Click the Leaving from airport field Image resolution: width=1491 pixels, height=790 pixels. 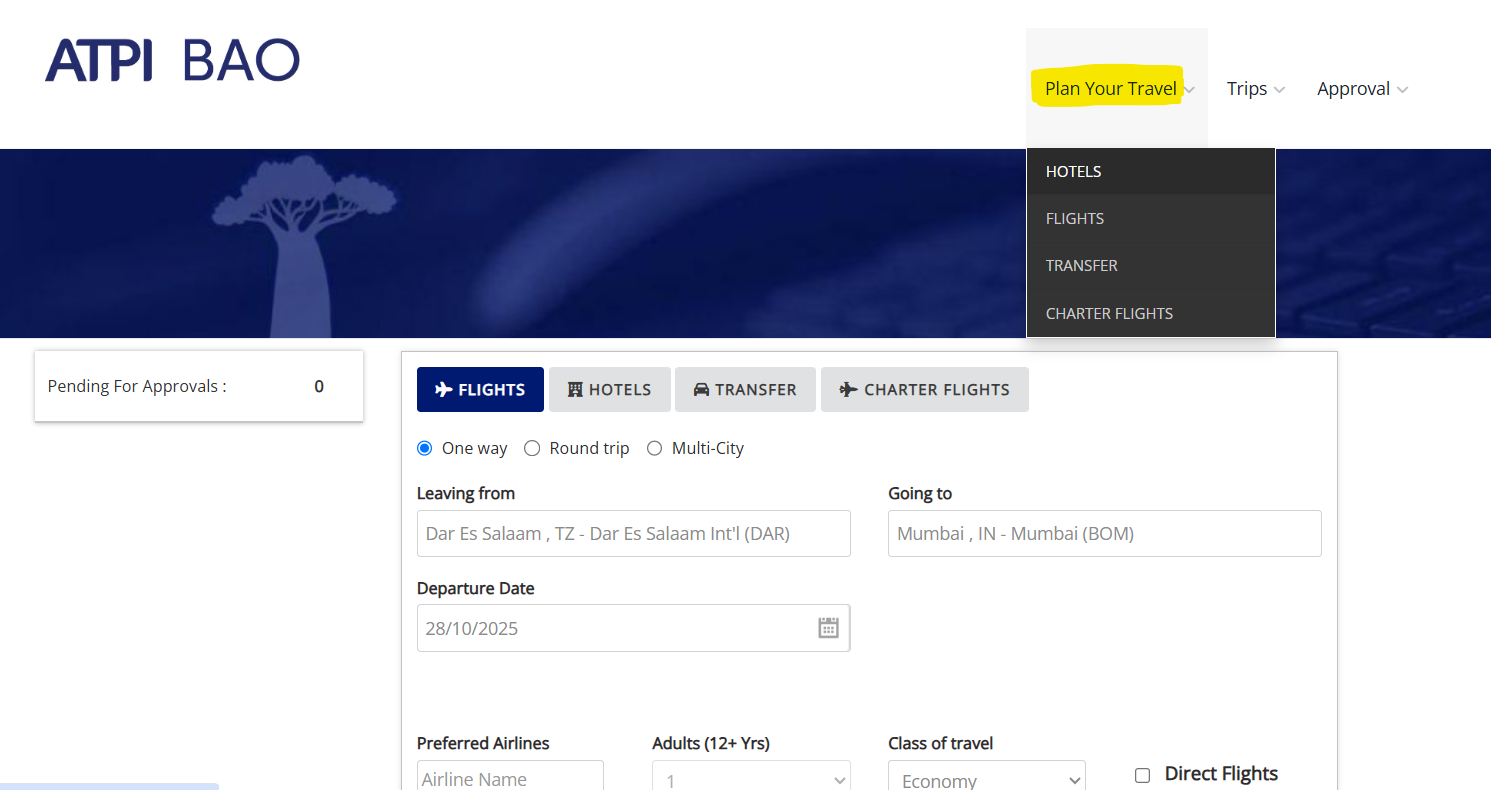click(x=633, y=533)
